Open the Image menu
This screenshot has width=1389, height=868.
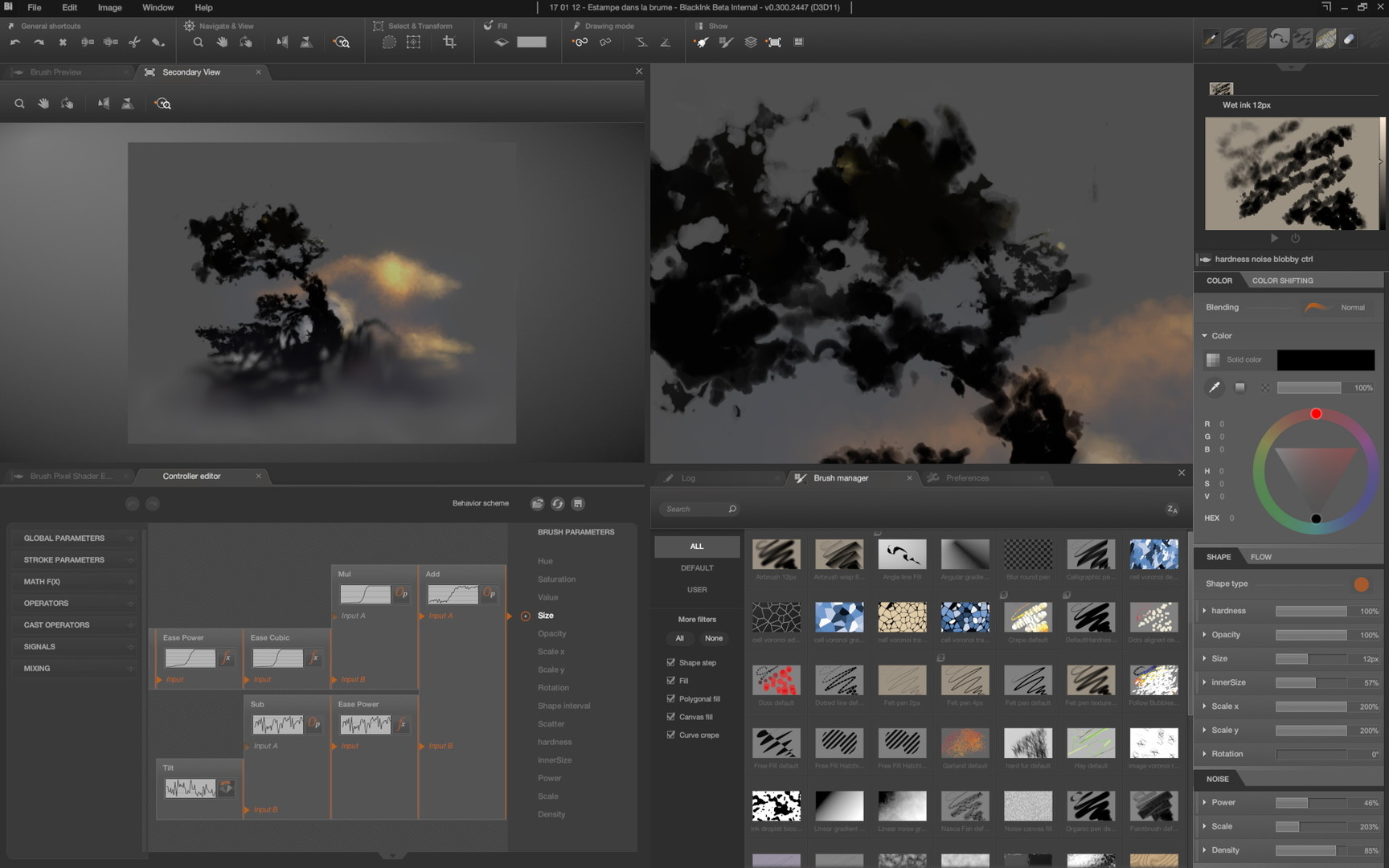[x=109, y=7]
